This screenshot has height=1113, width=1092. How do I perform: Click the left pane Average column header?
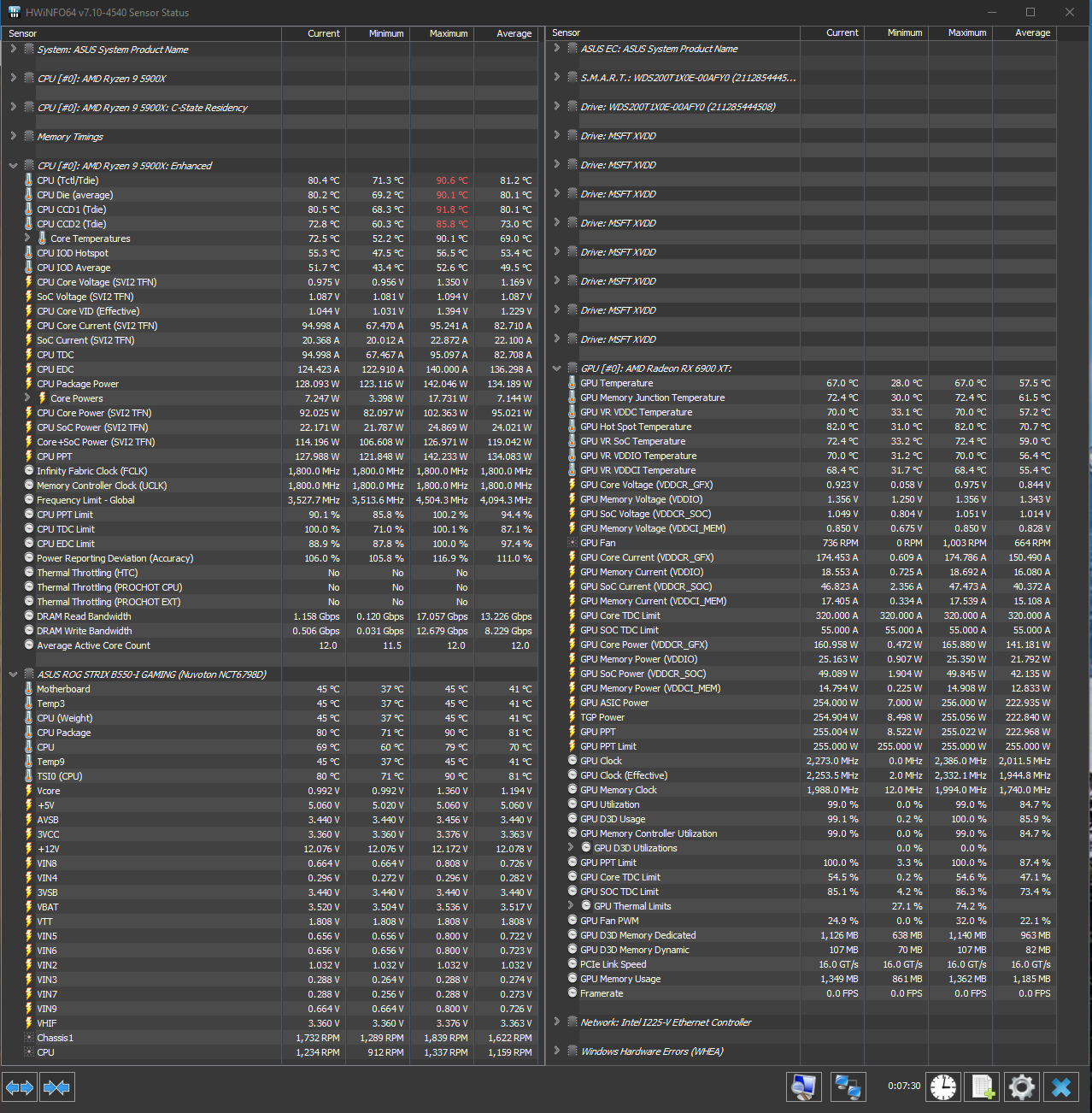click(506, 33)
